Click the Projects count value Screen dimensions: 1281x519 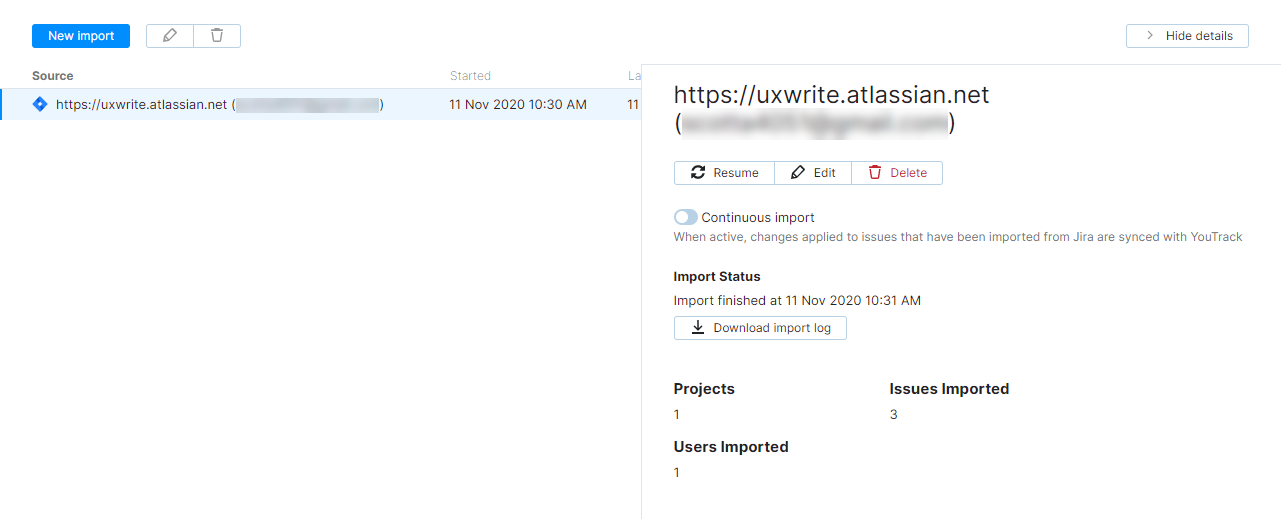point(677,414)
